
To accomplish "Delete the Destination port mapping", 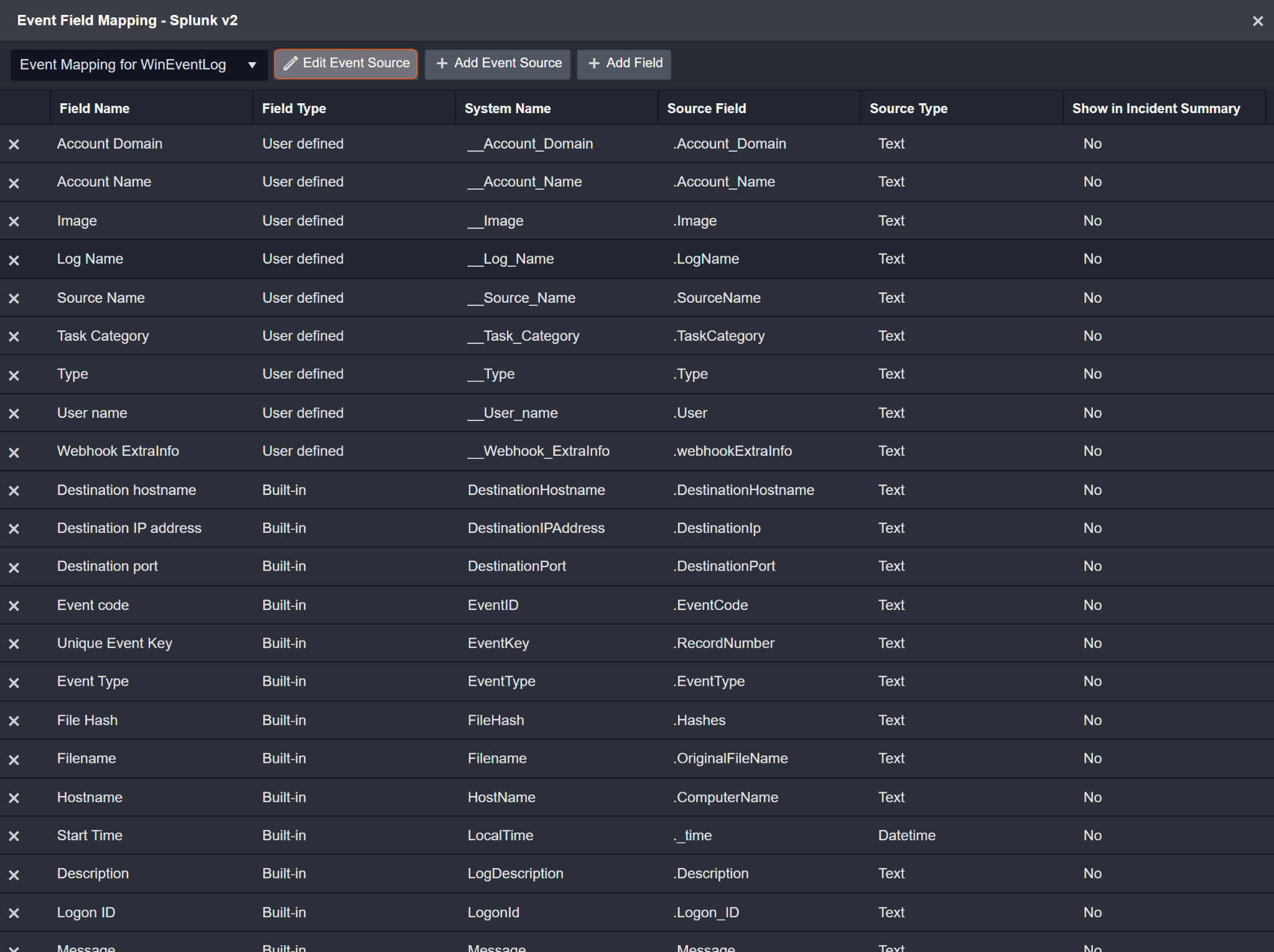I will click(14, 567).
